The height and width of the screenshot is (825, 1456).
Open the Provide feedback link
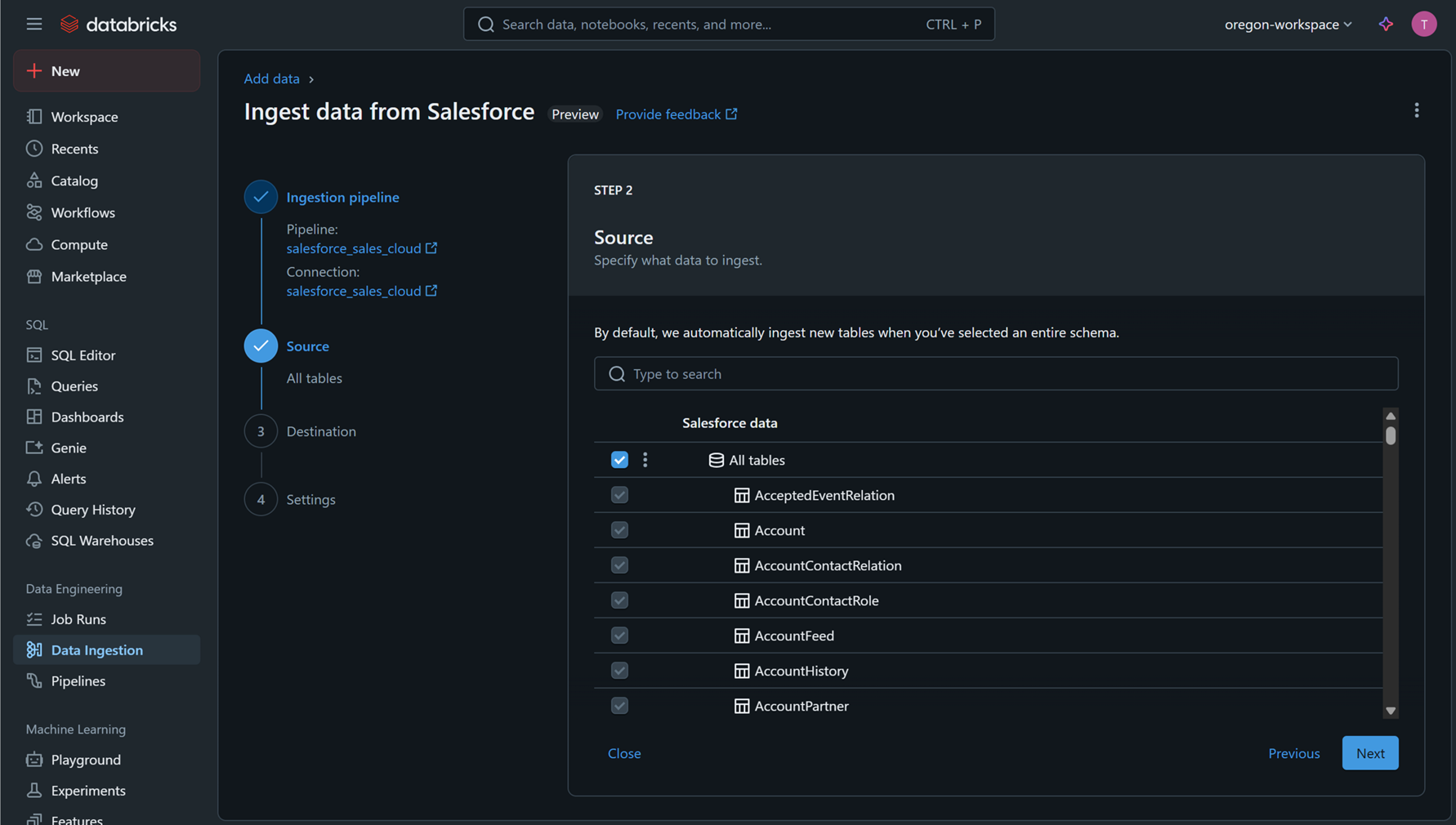tap(677, 114)
